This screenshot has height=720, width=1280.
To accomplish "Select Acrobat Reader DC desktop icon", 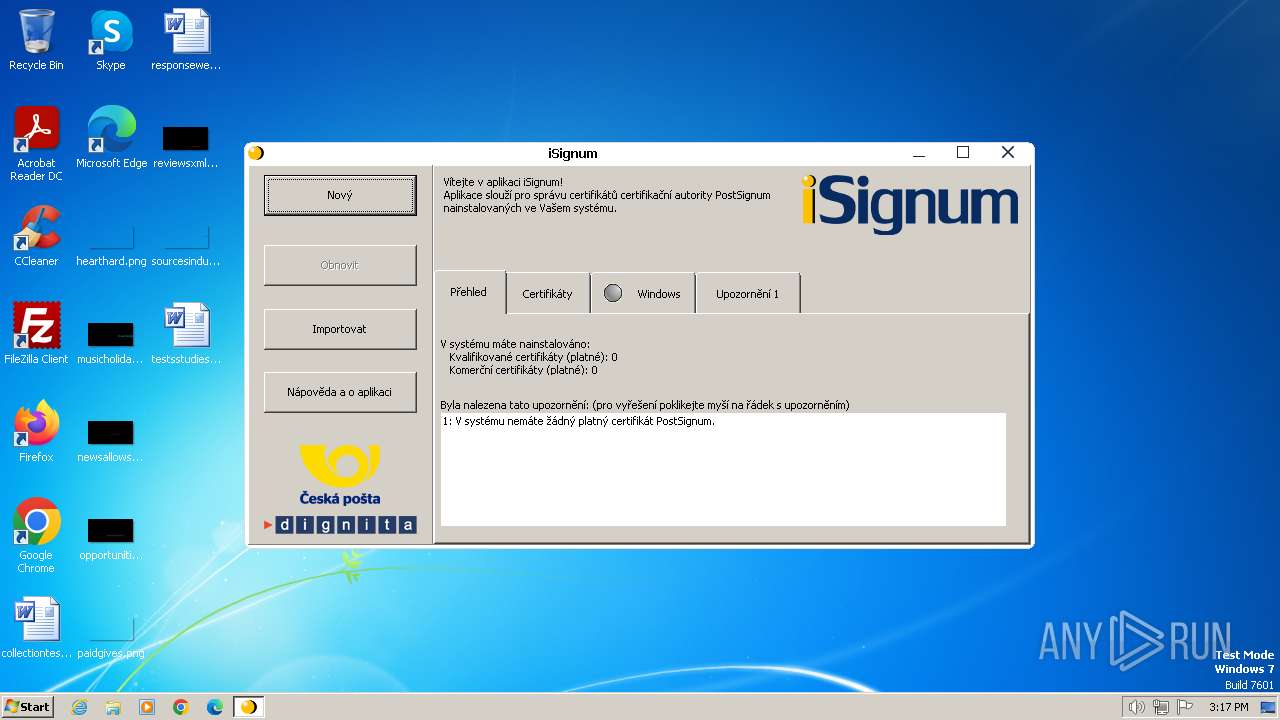I will tap(36, 144).
